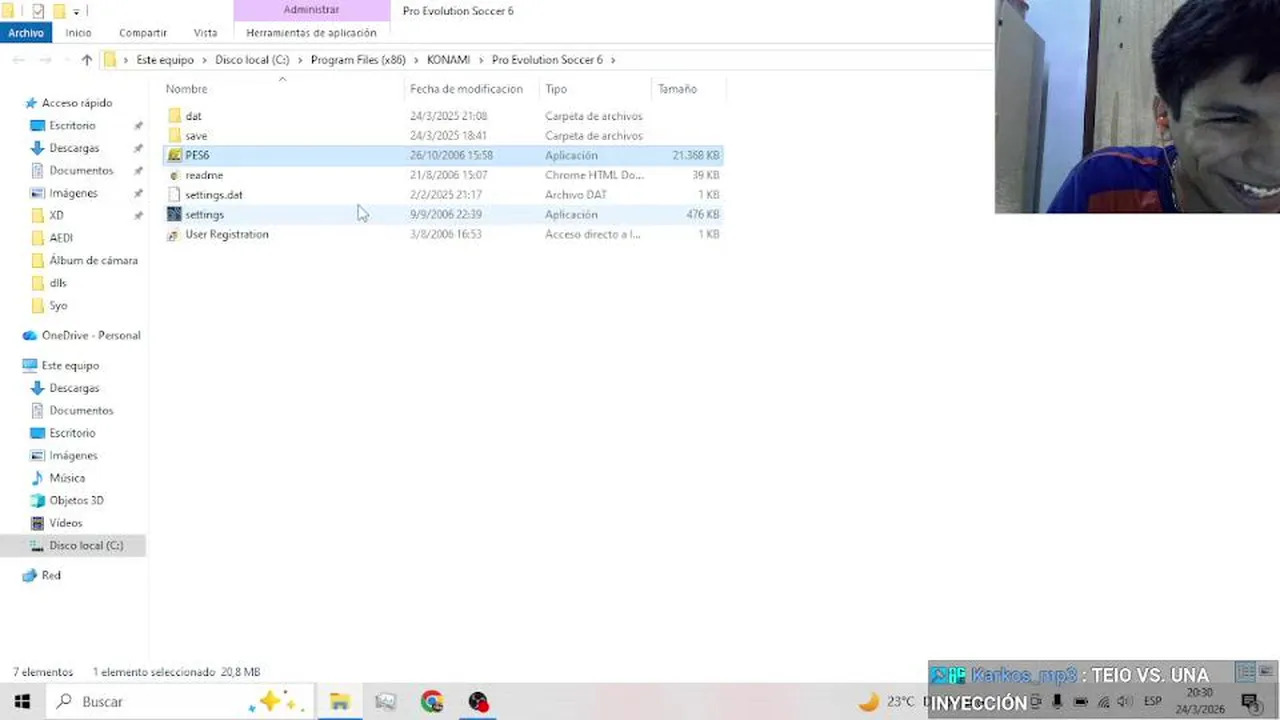Click Program Files (x86) in the breadcrumb

pyautogui.click(x=358, y=60)
